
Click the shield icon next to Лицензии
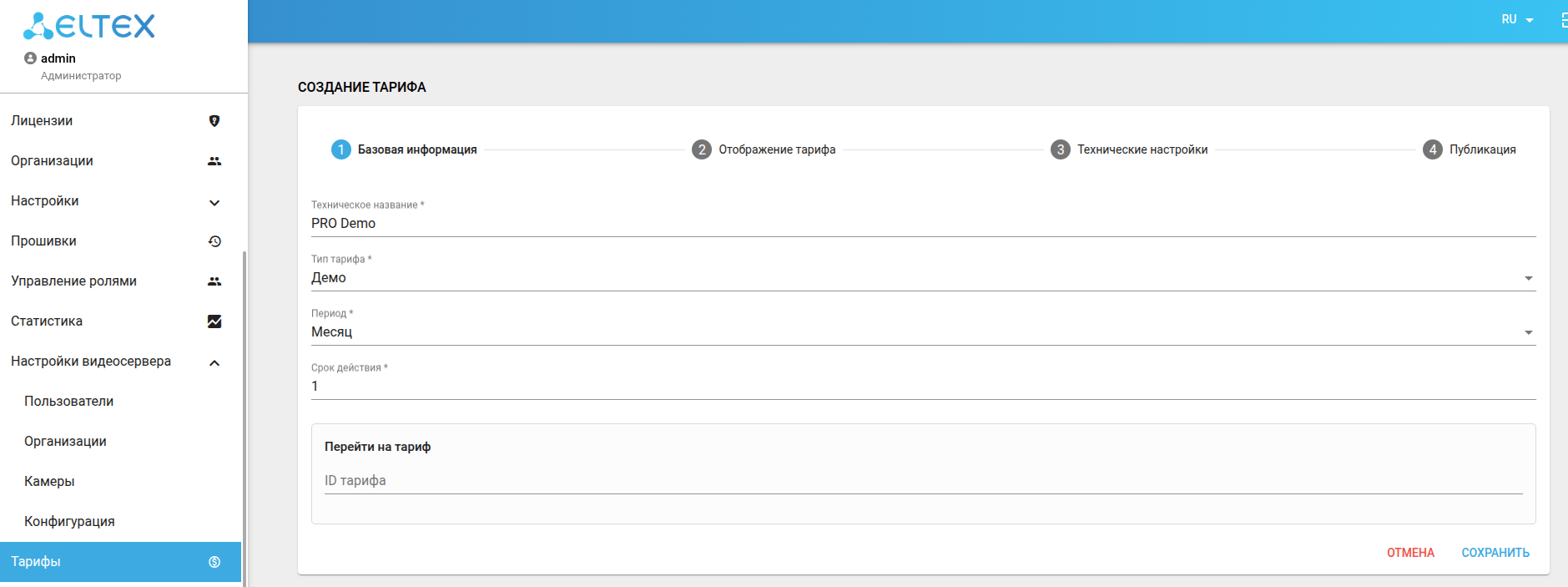pos(214,121)
